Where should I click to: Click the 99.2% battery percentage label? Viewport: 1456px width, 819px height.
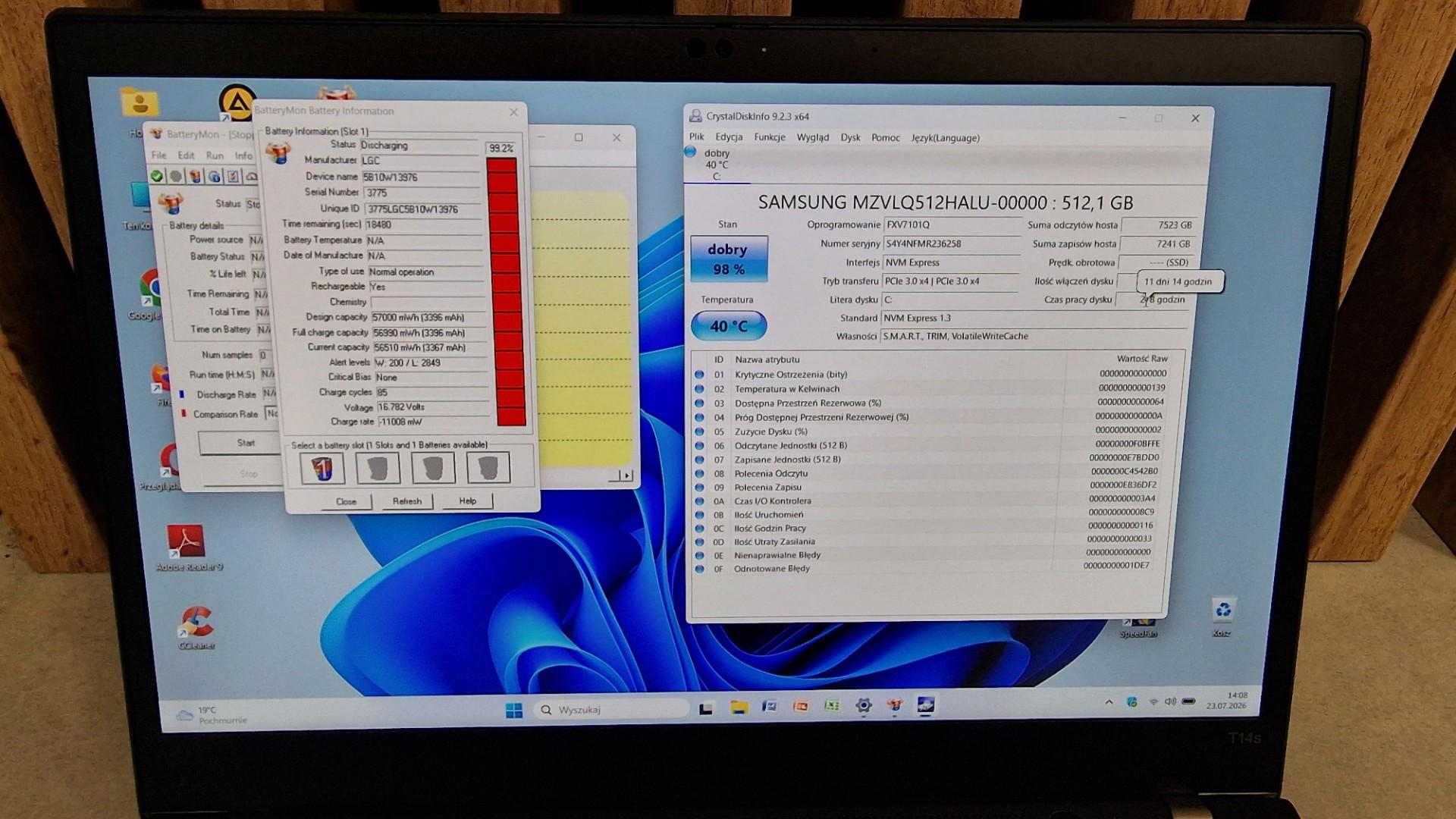(x=501, y=149)
